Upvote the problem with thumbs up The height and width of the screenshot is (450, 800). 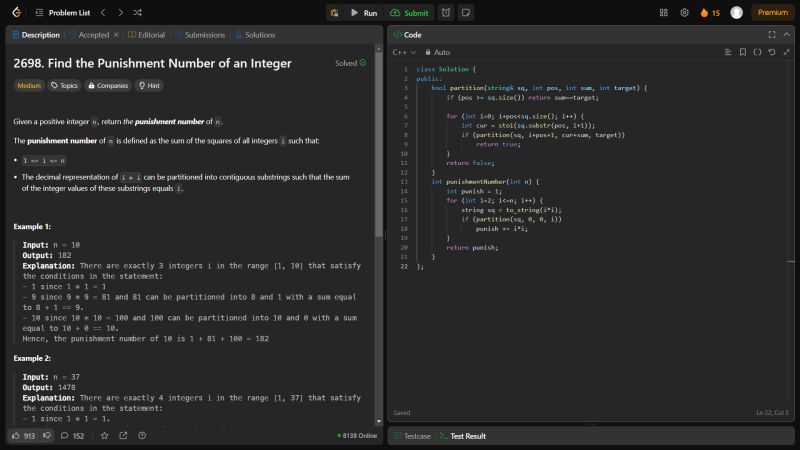click(16, 435)
